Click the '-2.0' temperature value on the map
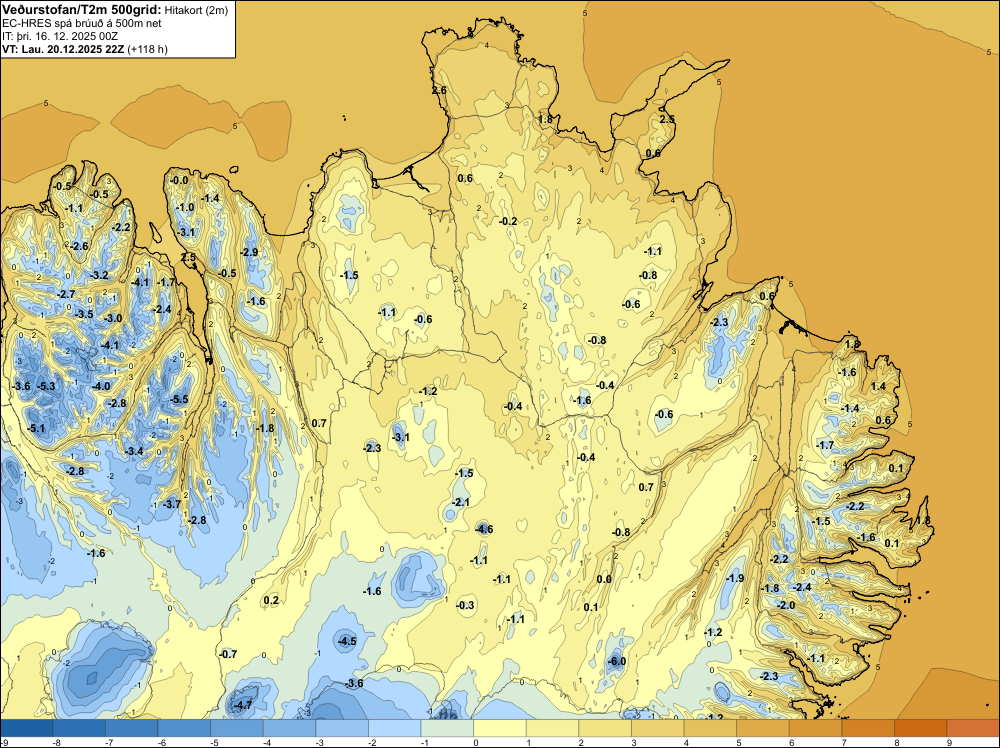The height and width of the screenshot is (748, 1000). [x=786, y=605]
